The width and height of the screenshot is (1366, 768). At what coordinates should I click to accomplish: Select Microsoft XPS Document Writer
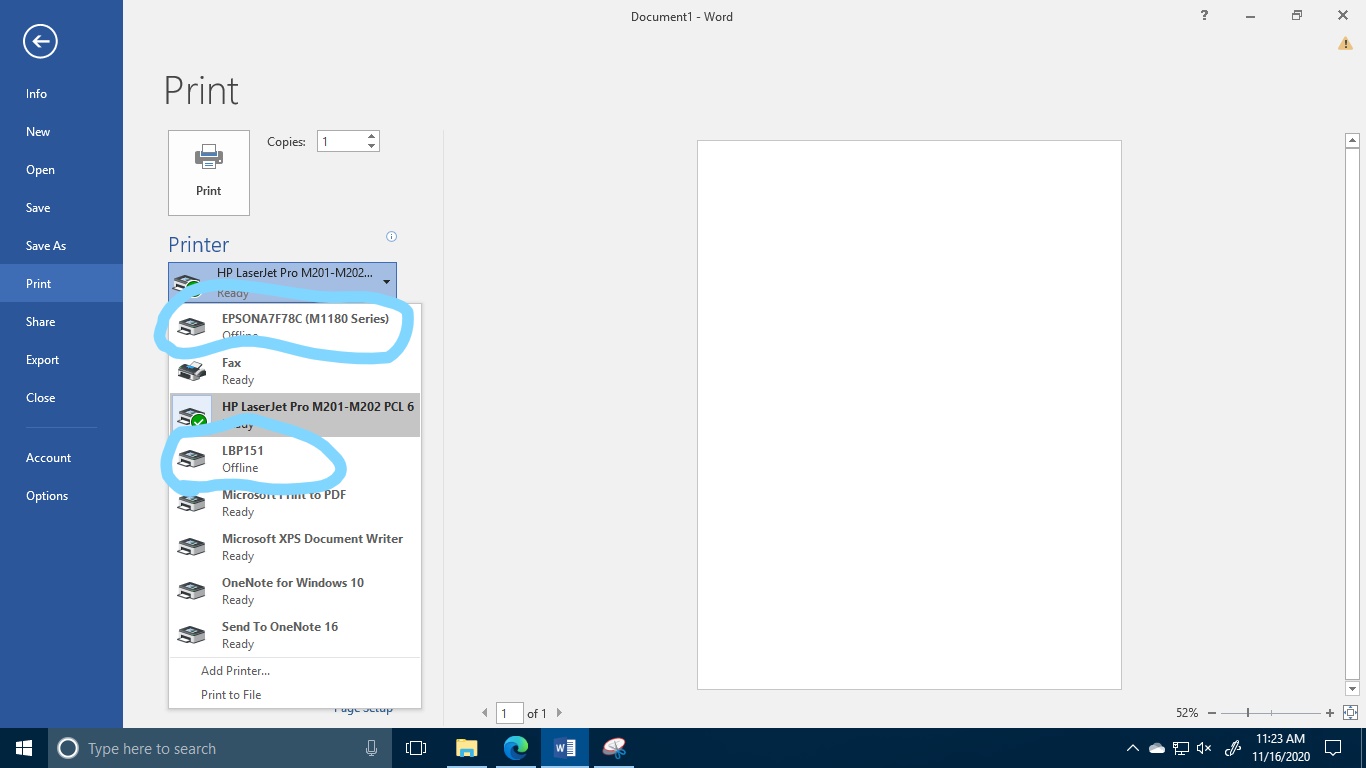pyautogui.click(x=295, y=547)
